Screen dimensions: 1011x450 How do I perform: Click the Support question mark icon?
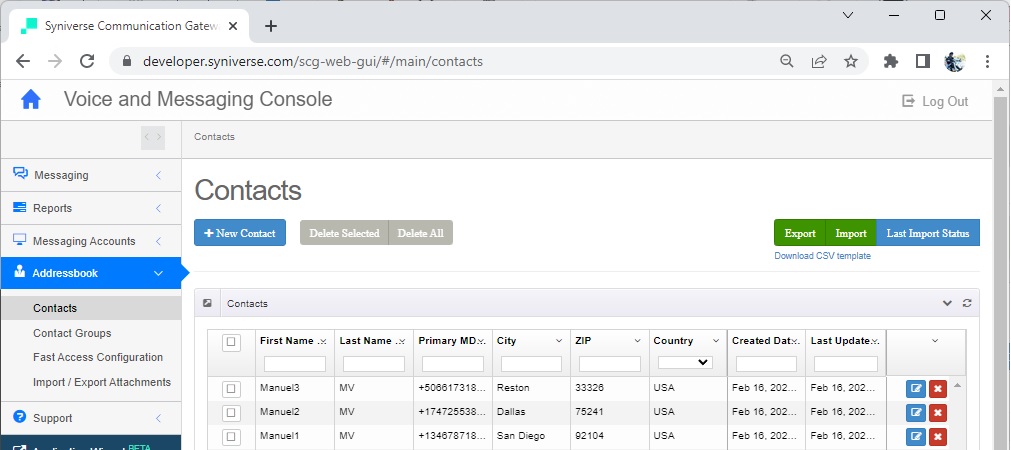pos(19,417)
